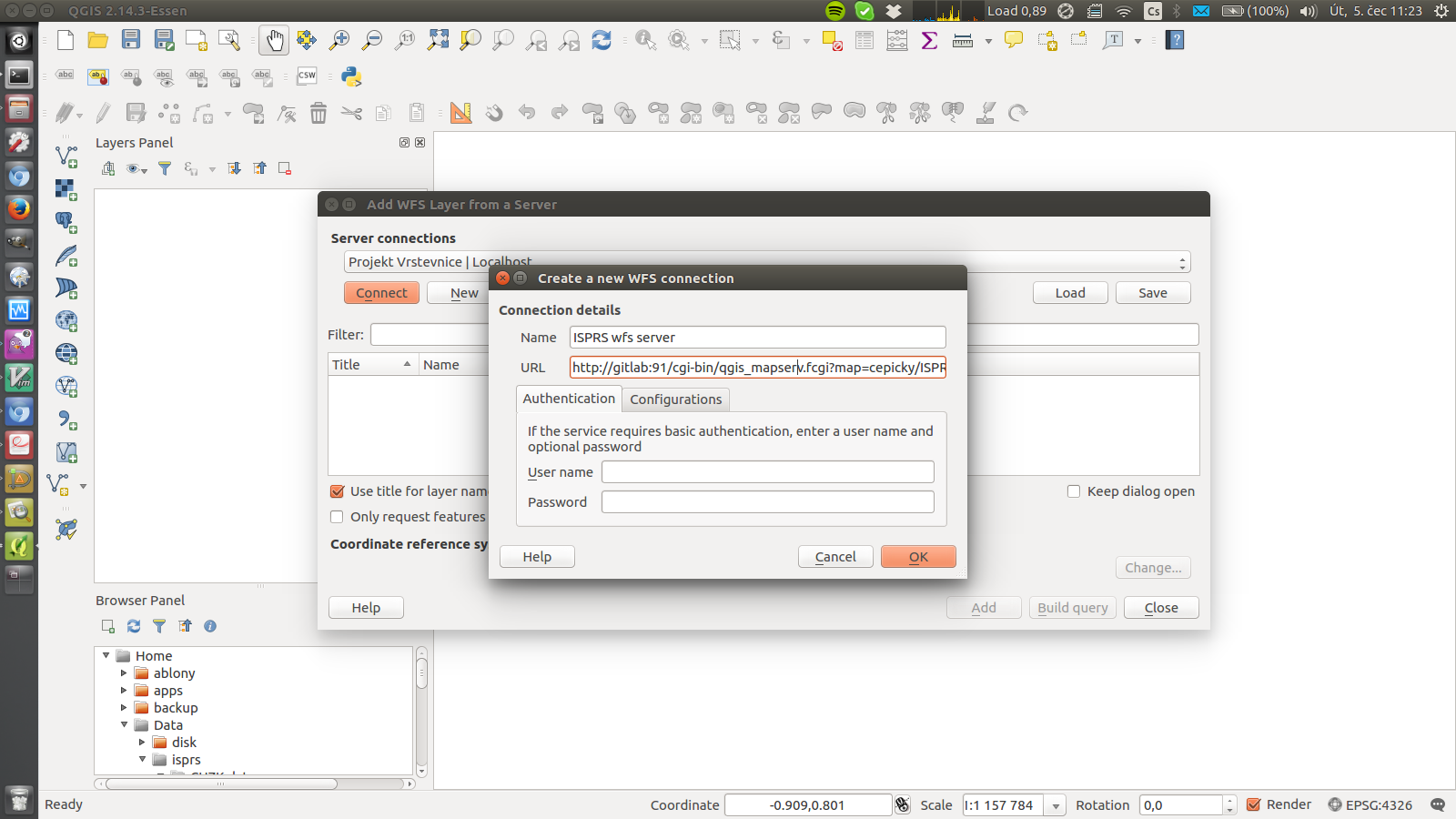This screenshot has height=819, width=1456.
Task: Click the Wi-Fi network indicator
Action: (x=1124, y=11)
